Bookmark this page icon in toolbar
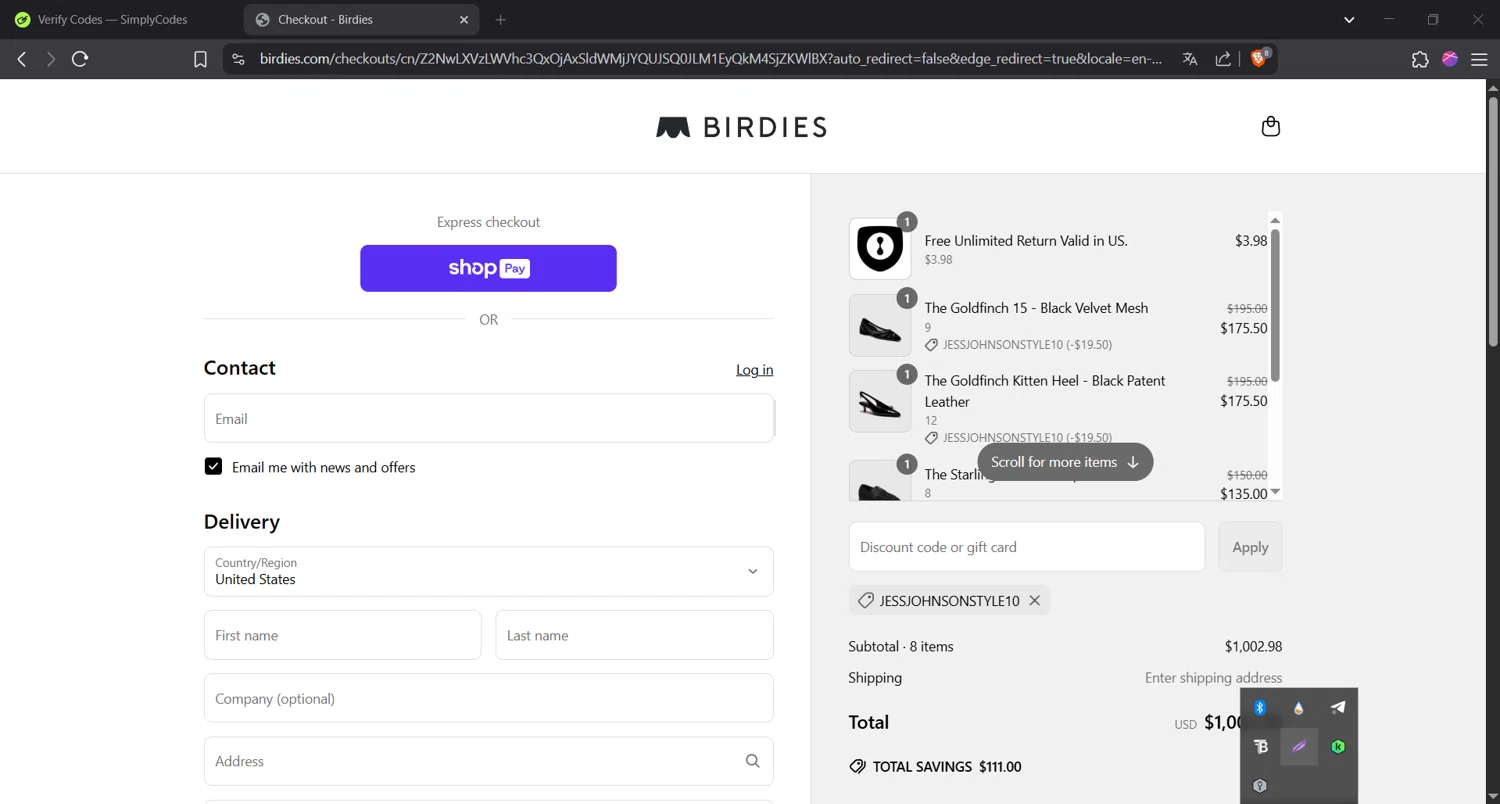1500x804 pixels. (200, 59)
